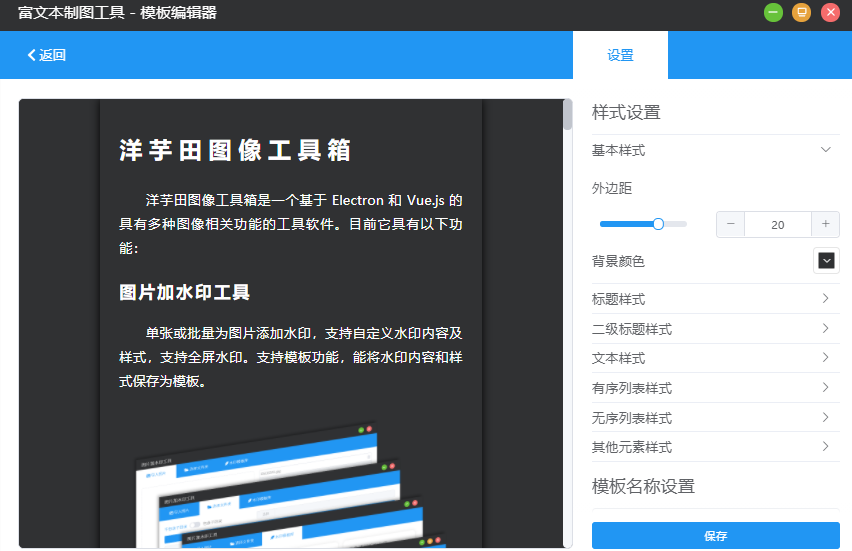Click the blue 保存 button
This screenshot has height=551, width=852.
click(715, 536)
